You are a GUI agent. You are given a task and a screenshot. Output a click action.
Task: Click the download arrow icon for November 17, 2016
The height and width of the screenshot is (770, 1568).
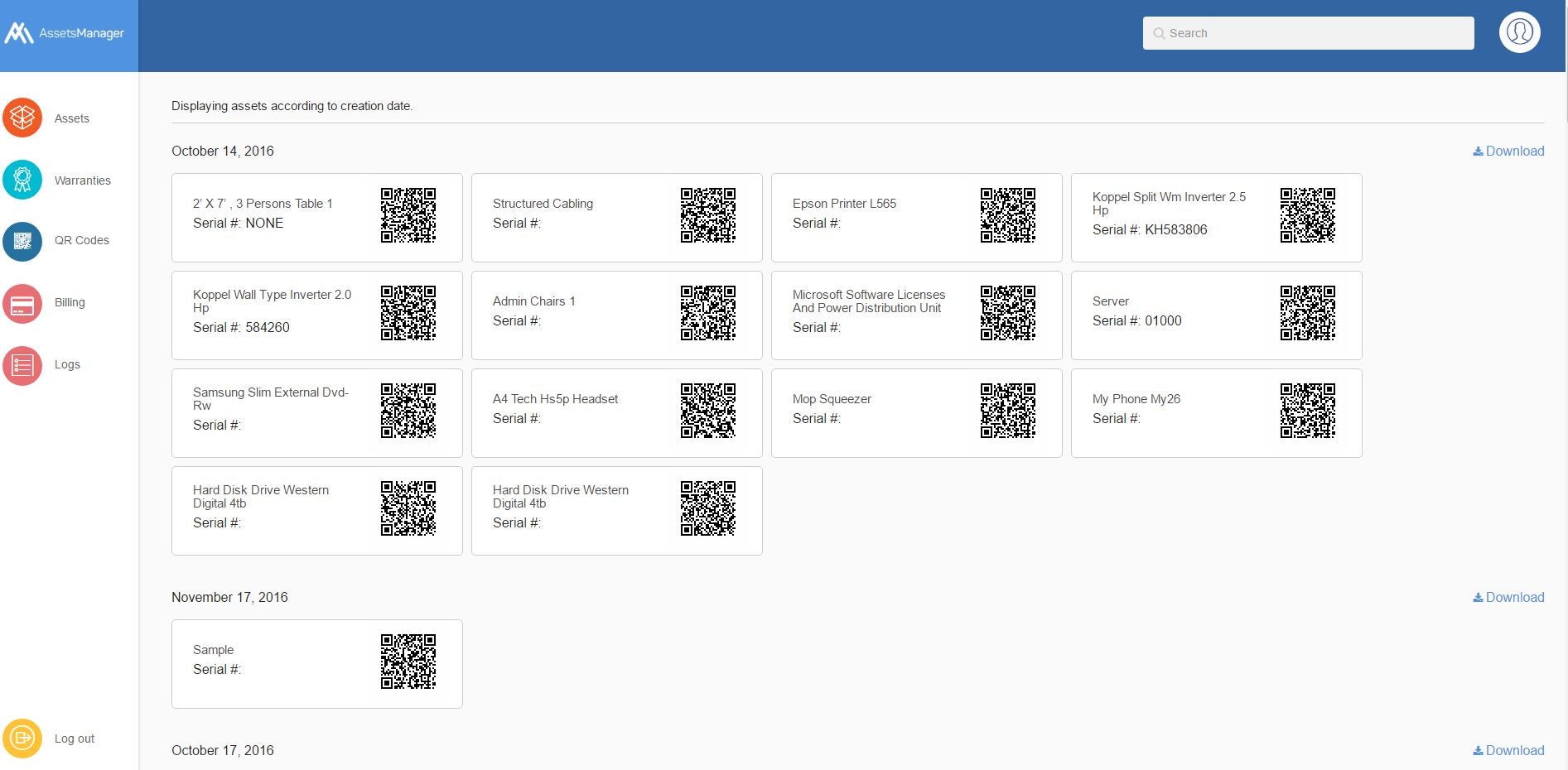point(1477,597)
